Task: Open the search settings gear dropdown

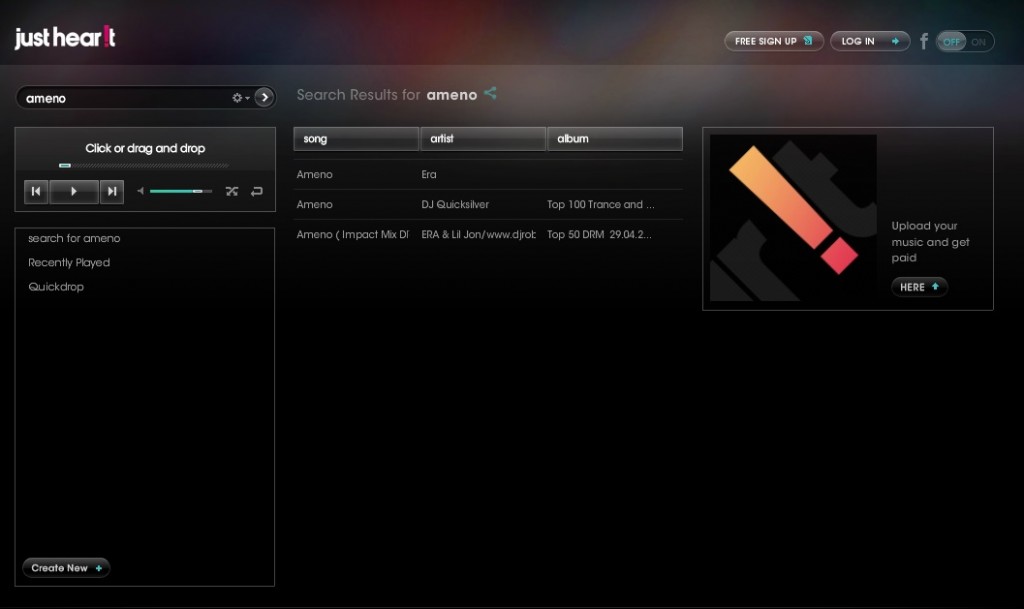Action: [240, 98]
